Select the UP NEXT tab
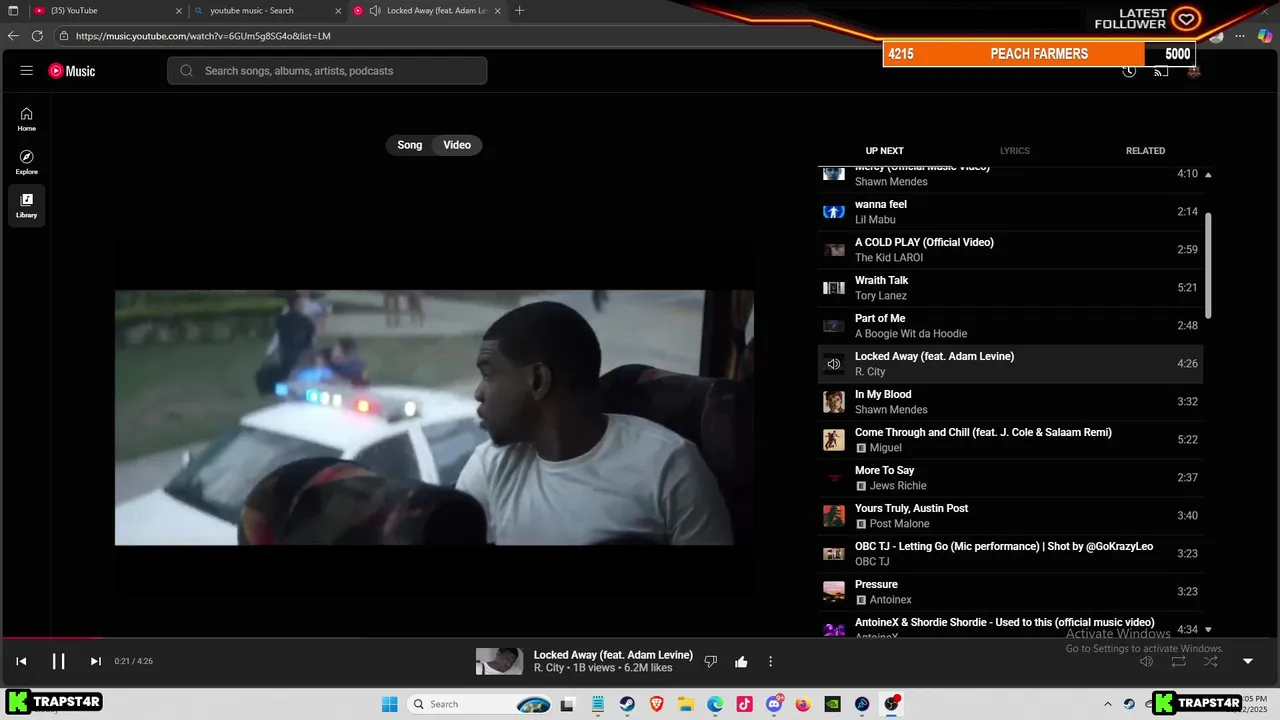The image size is (1280, 720). (x=884, y=151)
